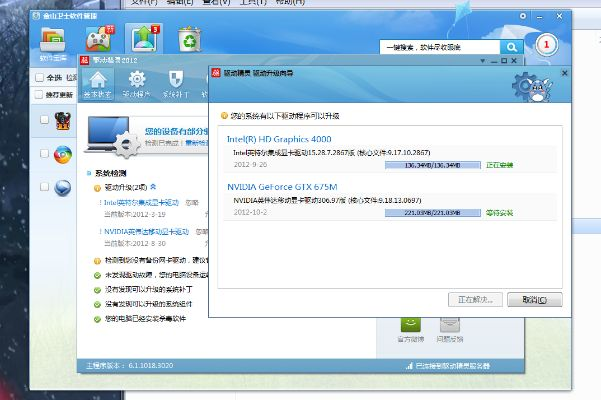
Task: Click the magnifier search button
Action: (512, 47)
